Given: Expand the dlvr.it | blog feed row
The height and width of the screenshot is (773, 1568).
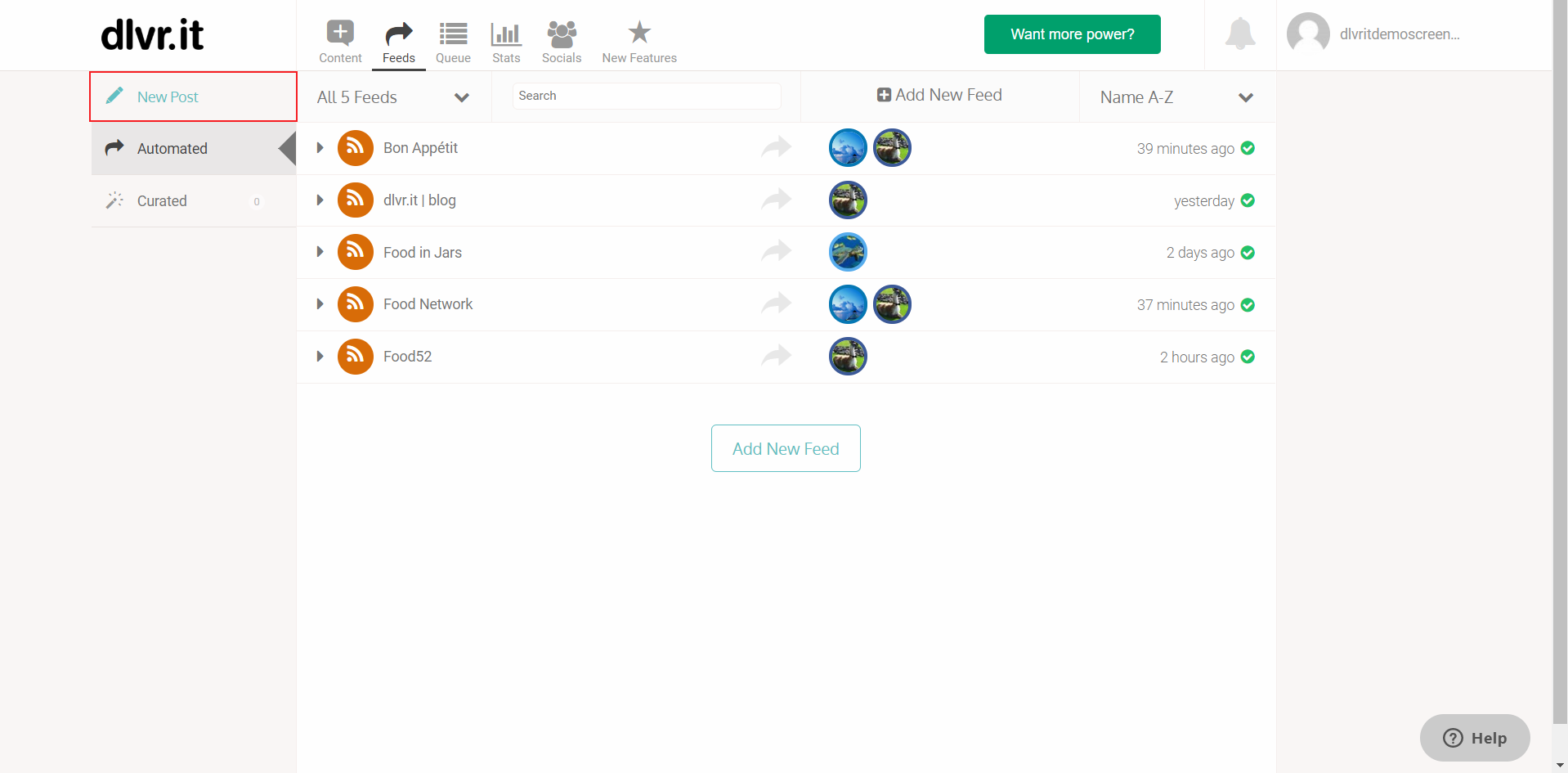Looking at the screenshot, I should [x=320, y=200].
